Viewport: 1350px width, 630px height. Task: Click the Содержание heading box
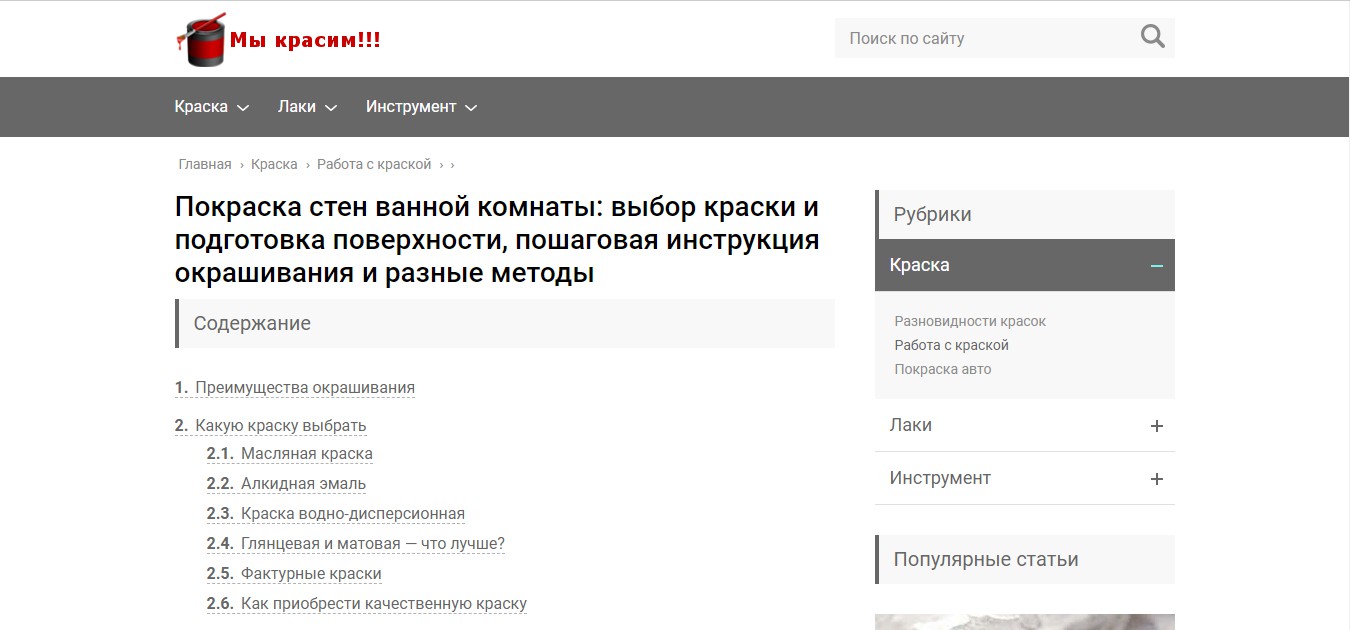[505, 324]
